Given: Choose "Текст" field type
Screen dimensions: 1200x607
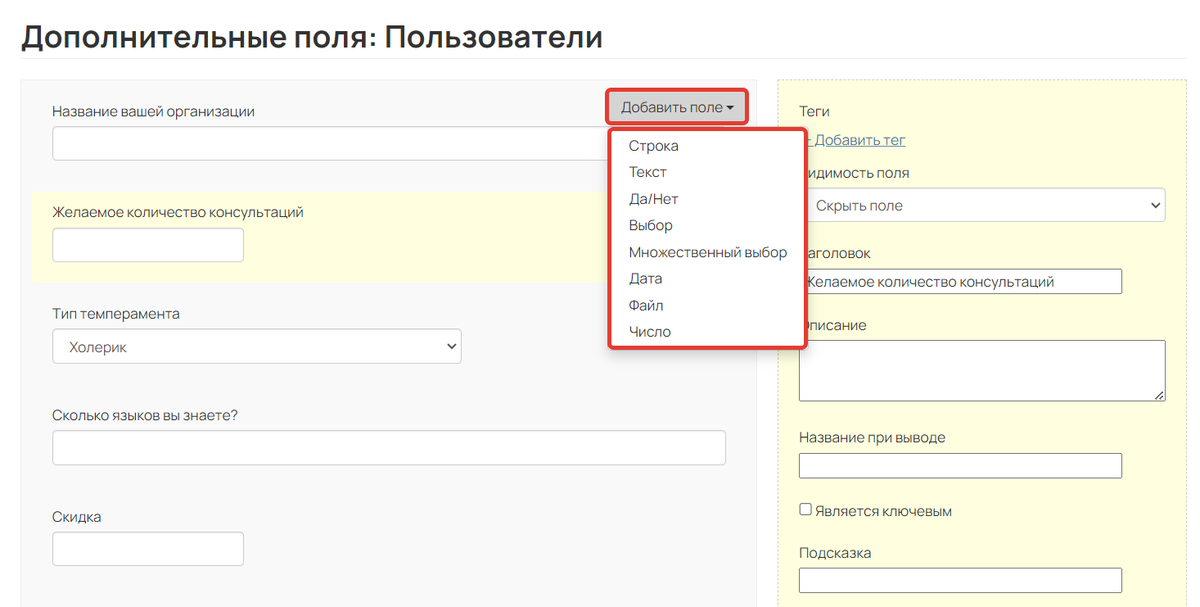Looking at the screenshot, I should pos(647,172).
